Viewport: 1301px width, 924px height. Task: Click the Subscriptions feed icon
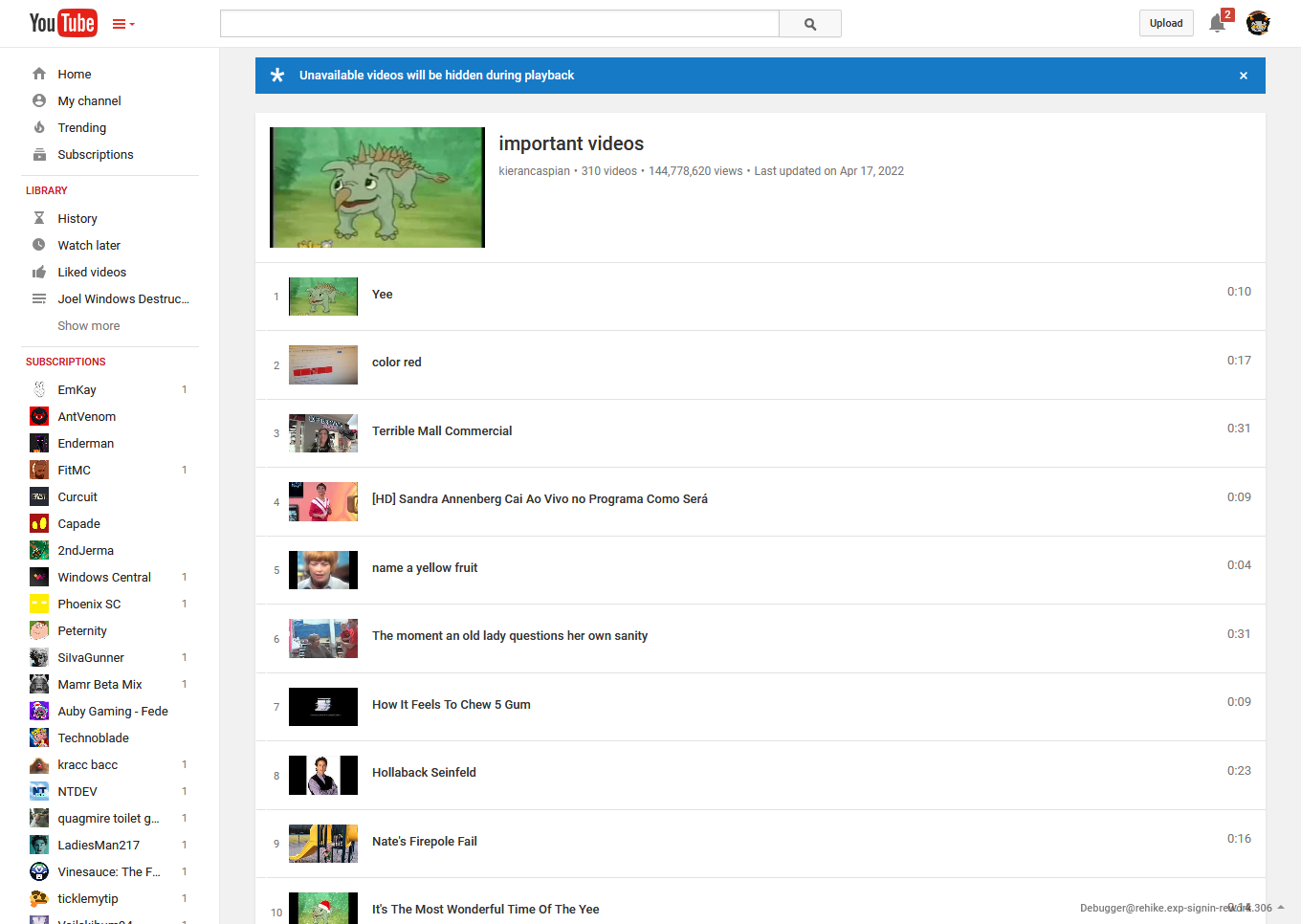pyautogui.click(x=38, y=154)
